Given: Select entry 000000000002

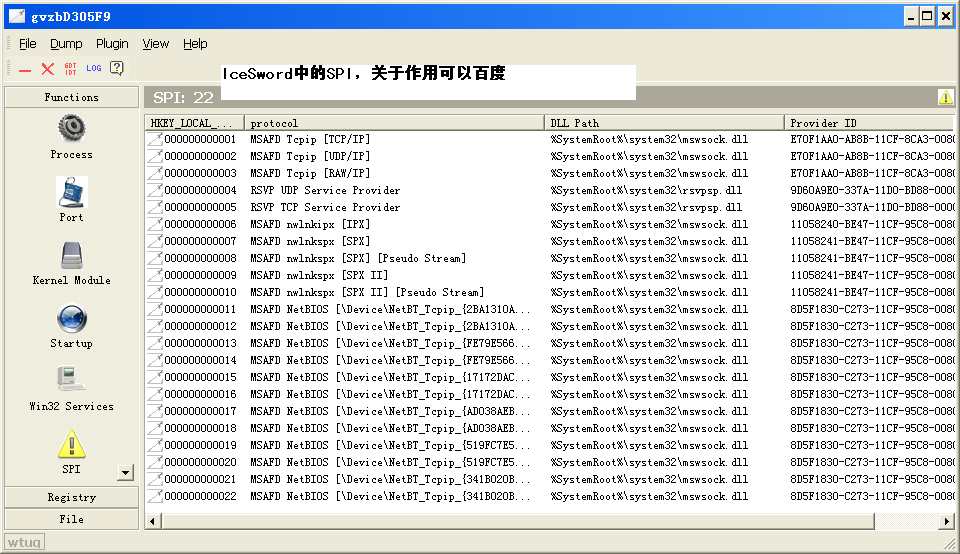Looking at the screenshot, I should pyautogui.click(x=200, y=157).
